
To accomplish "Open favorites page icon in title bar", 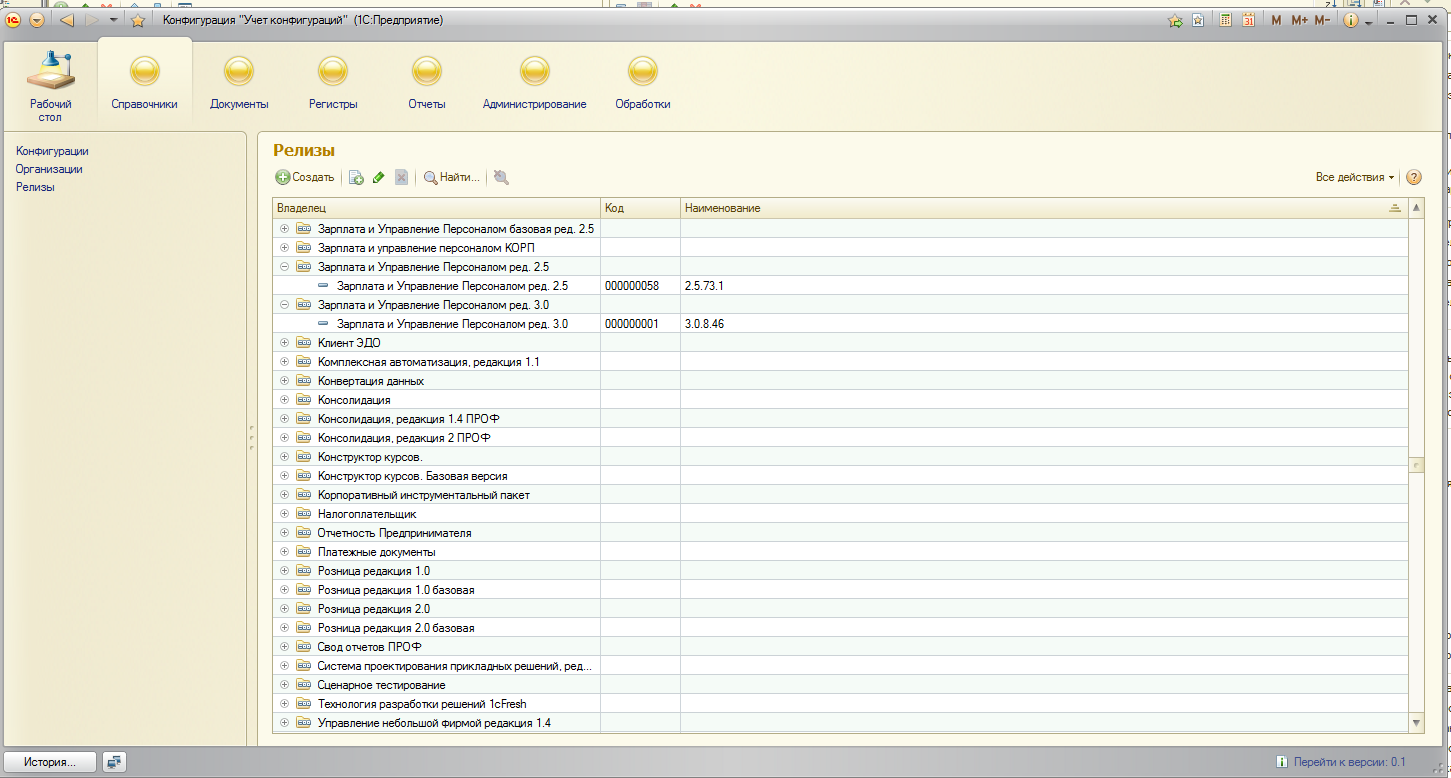I will (x=1198, y=20).
